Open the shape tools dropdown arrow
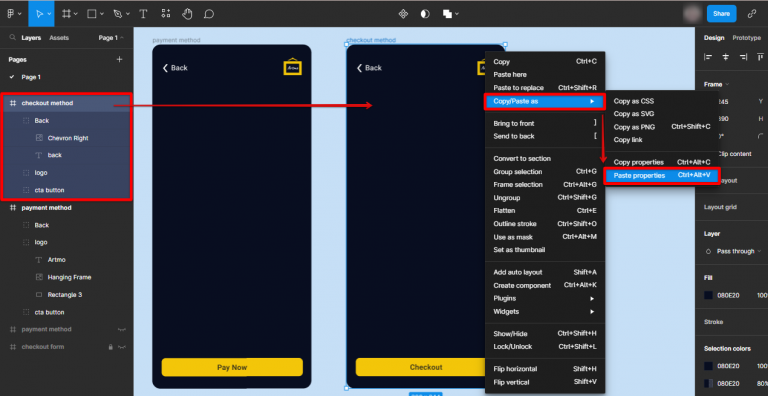The height and width of the screenshot is (396, 768). coord(102,14)
